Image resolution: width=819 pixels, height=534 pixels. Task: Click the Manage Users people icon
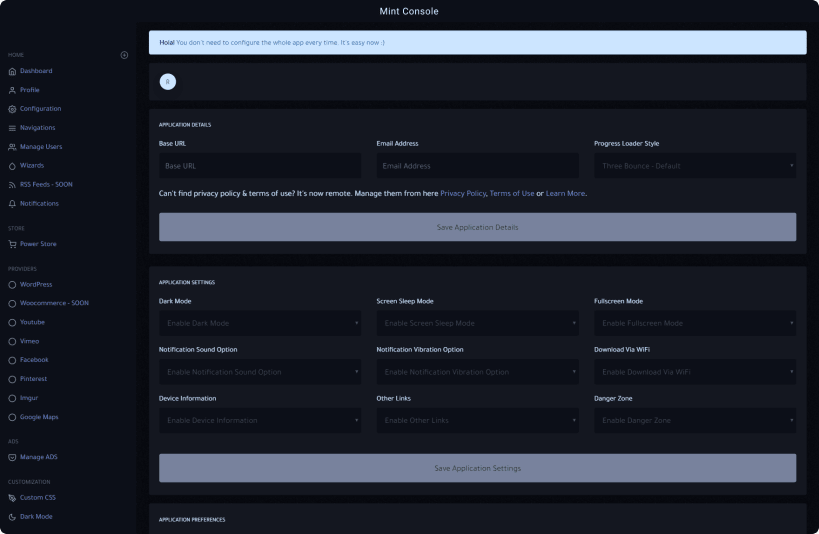[x=12, y=147]
